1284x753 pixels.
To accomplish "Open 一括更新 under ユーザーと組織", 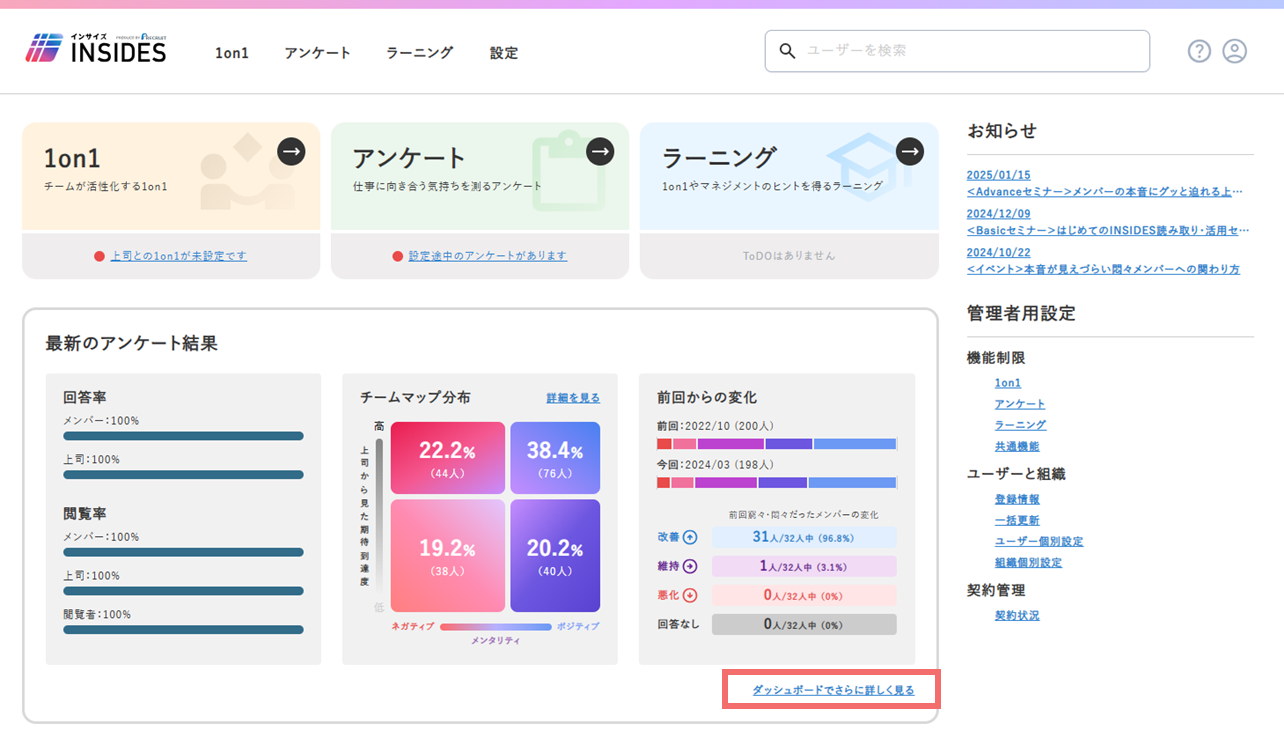I will coord(1017,520).
